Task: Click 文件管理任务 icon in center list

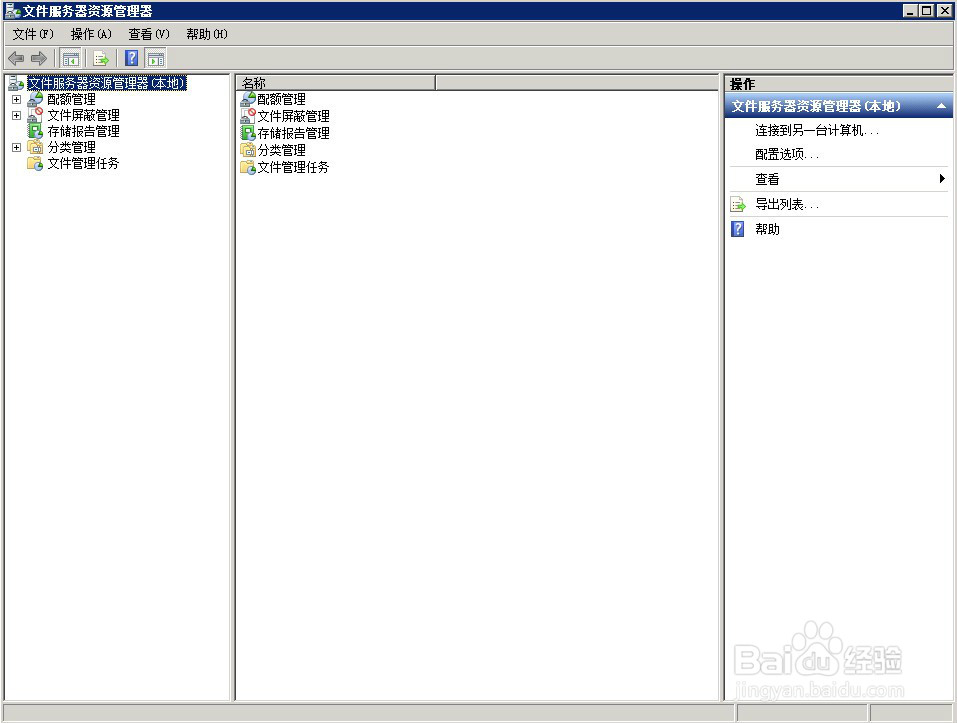Action: point(248,167)
